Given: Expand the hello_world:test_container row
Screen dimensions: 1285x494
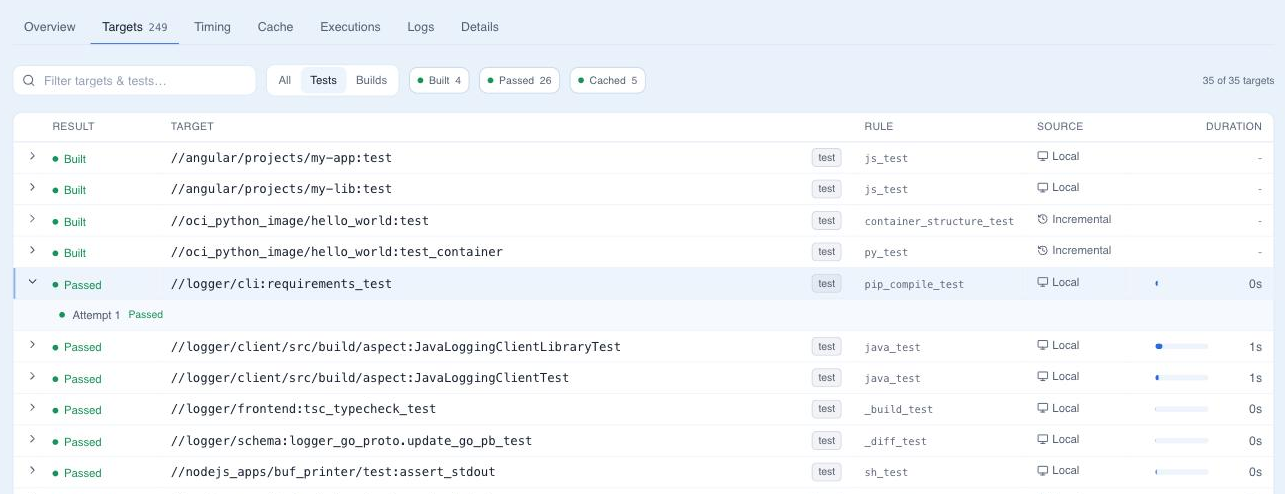Looking at the screenshot, I should (x=32, y=250).
